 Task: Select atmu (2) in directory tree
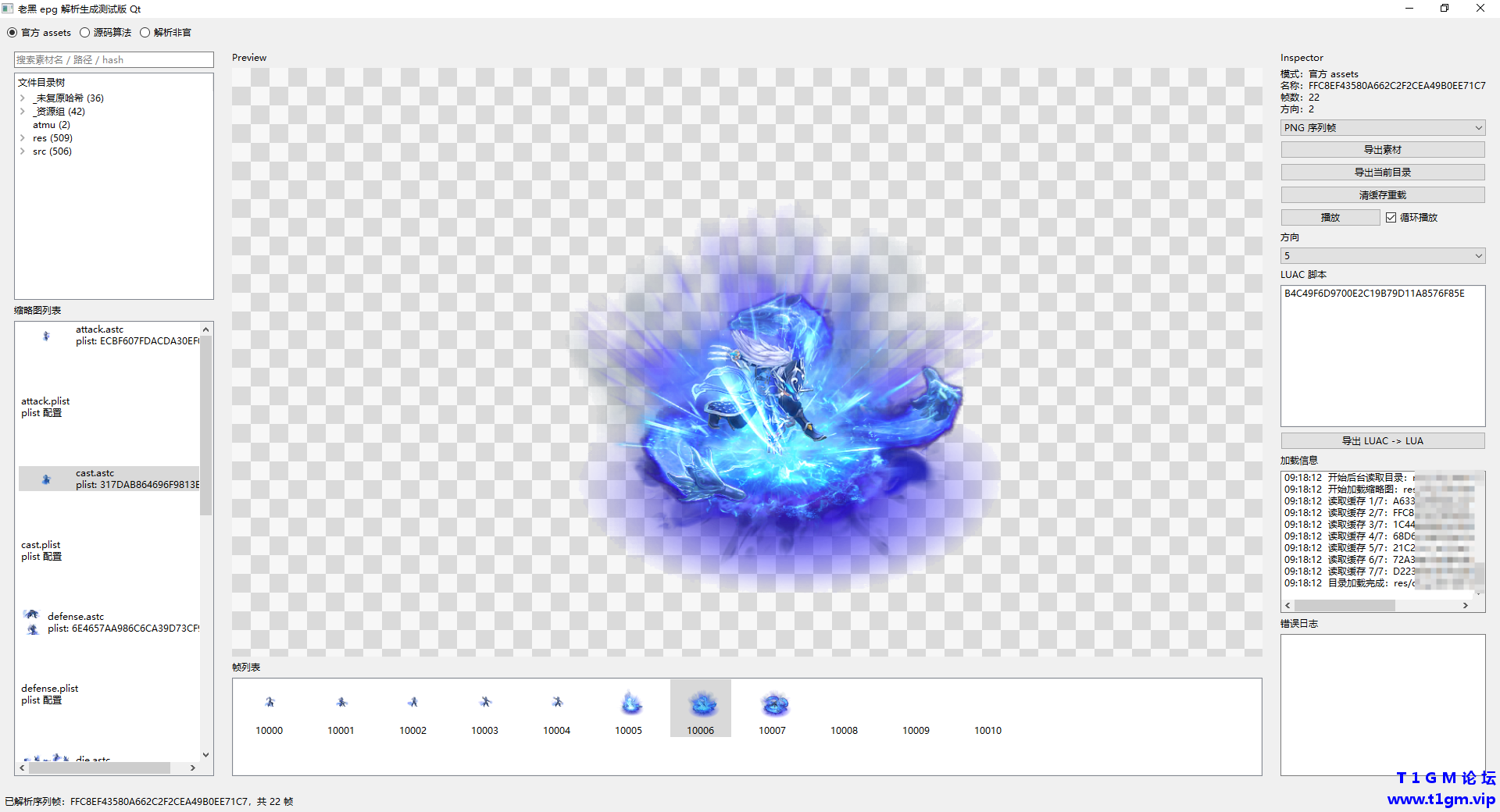coord(52,125)
